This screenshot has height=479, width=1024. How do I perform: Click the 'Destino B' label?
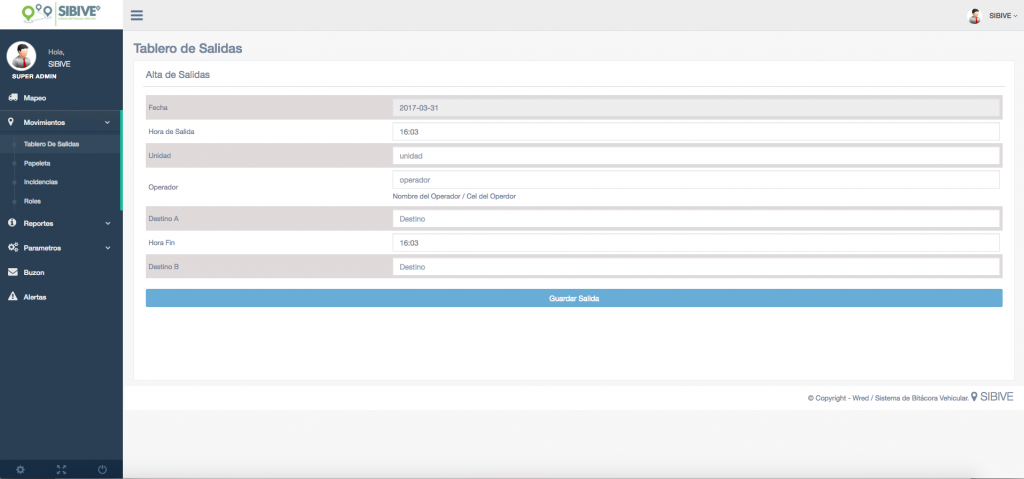coord(163,267)
